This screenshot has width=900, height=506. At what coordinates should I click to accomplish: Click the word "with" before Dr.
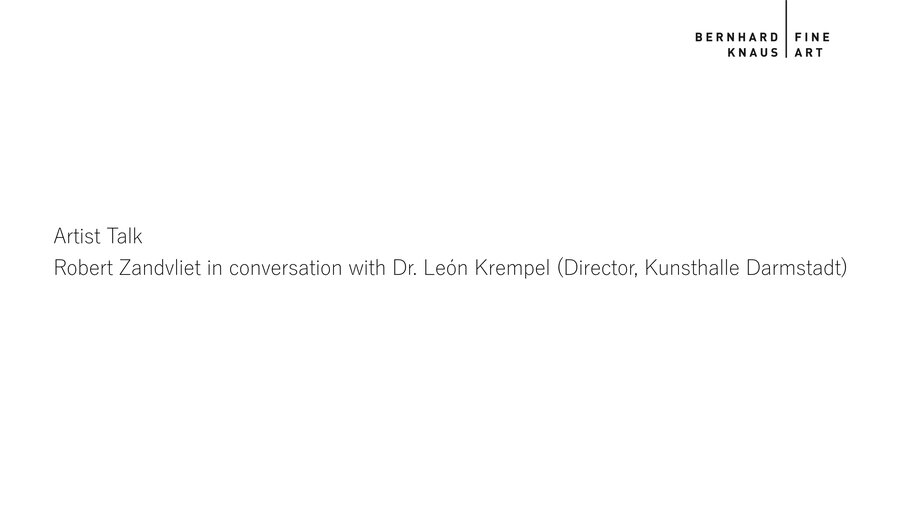[x=368, y=269]
